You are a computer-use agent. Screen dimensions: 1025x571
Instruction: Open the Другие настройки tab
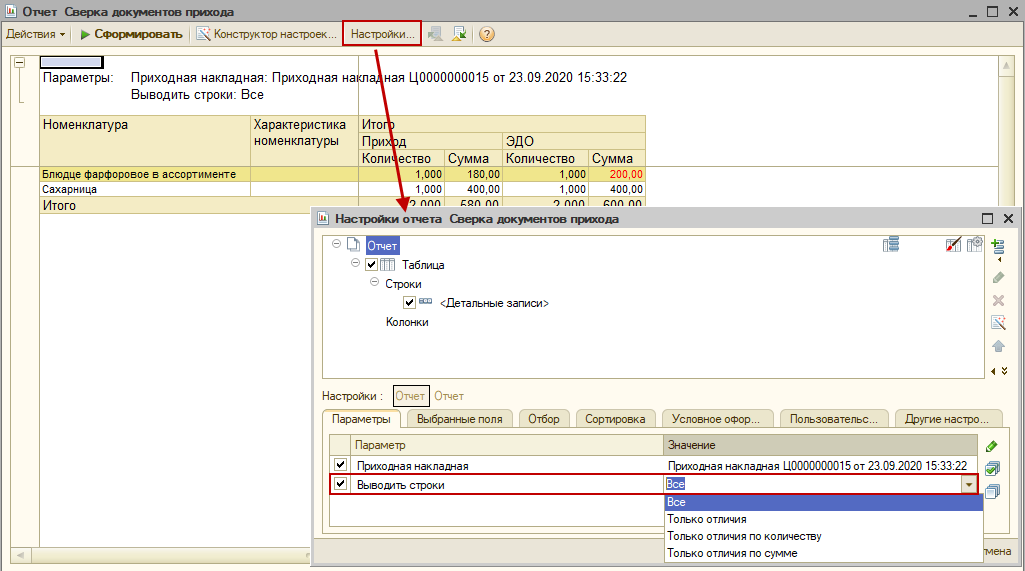(947, 419)
